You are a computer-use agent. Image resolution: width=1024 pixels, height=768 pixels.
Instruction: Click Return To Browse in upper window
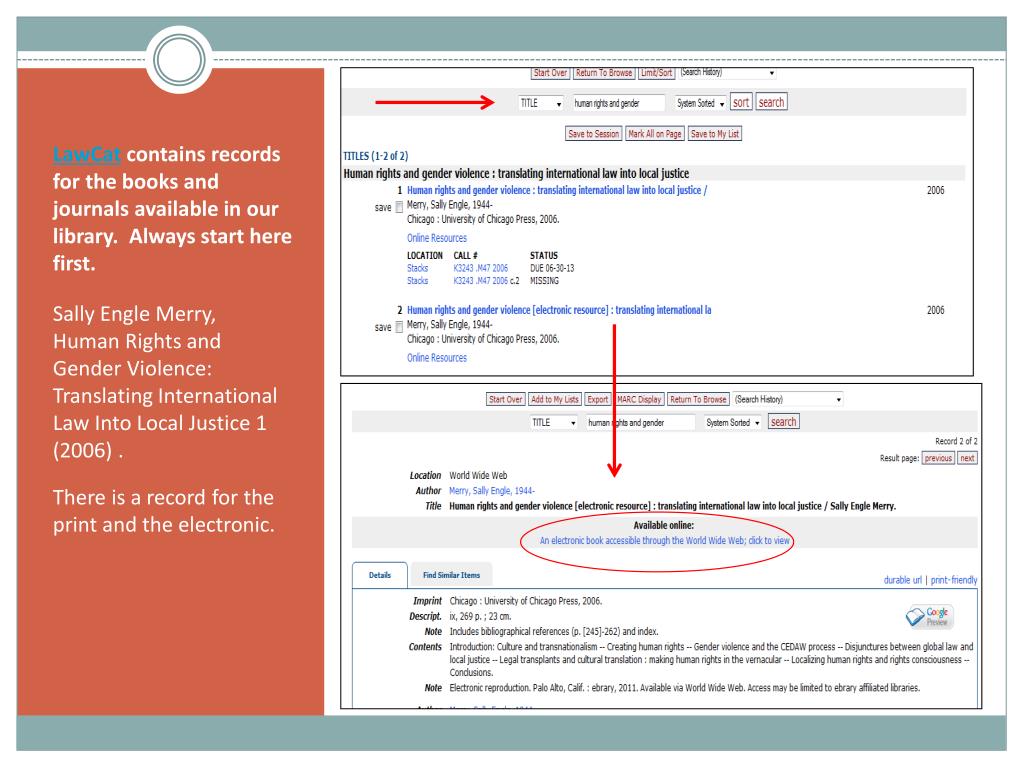click(603, 73)
